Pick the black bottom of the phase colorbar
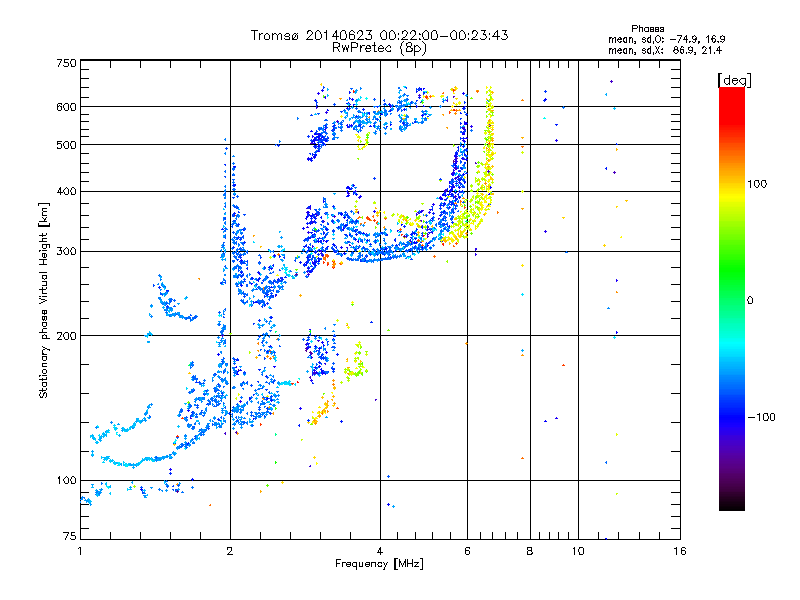Screen dimensions: 800x600 [x=732, y=503]
